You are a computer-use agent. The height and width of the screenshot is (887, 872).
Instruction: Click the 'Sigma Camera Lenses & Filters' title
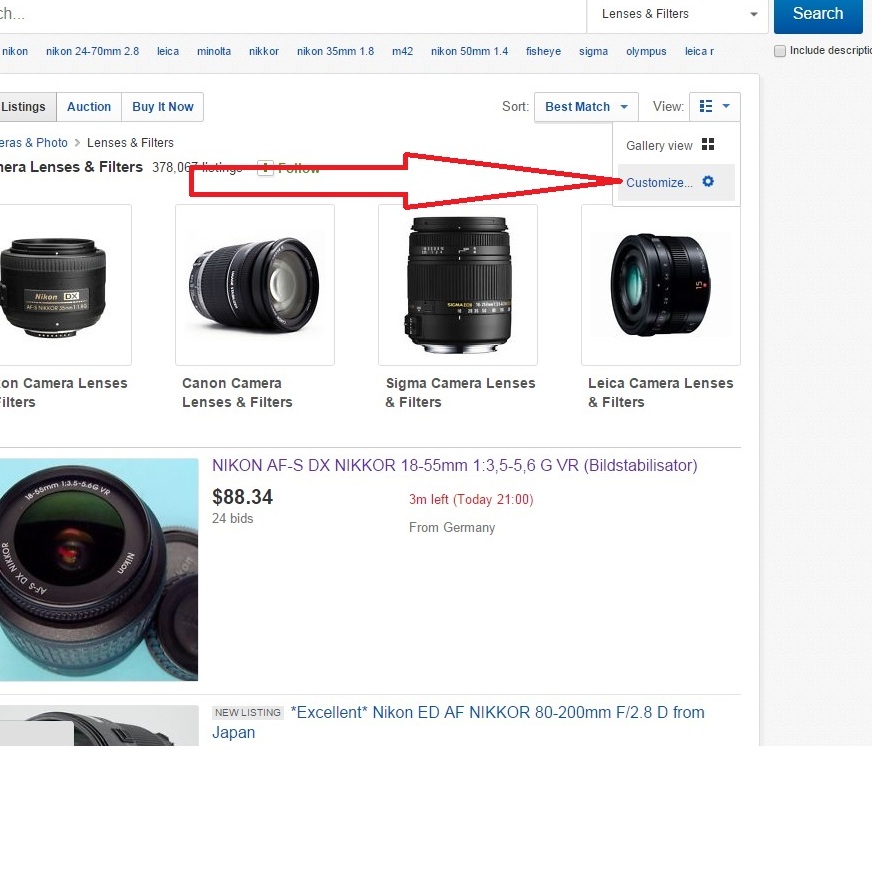click(460, 393)
